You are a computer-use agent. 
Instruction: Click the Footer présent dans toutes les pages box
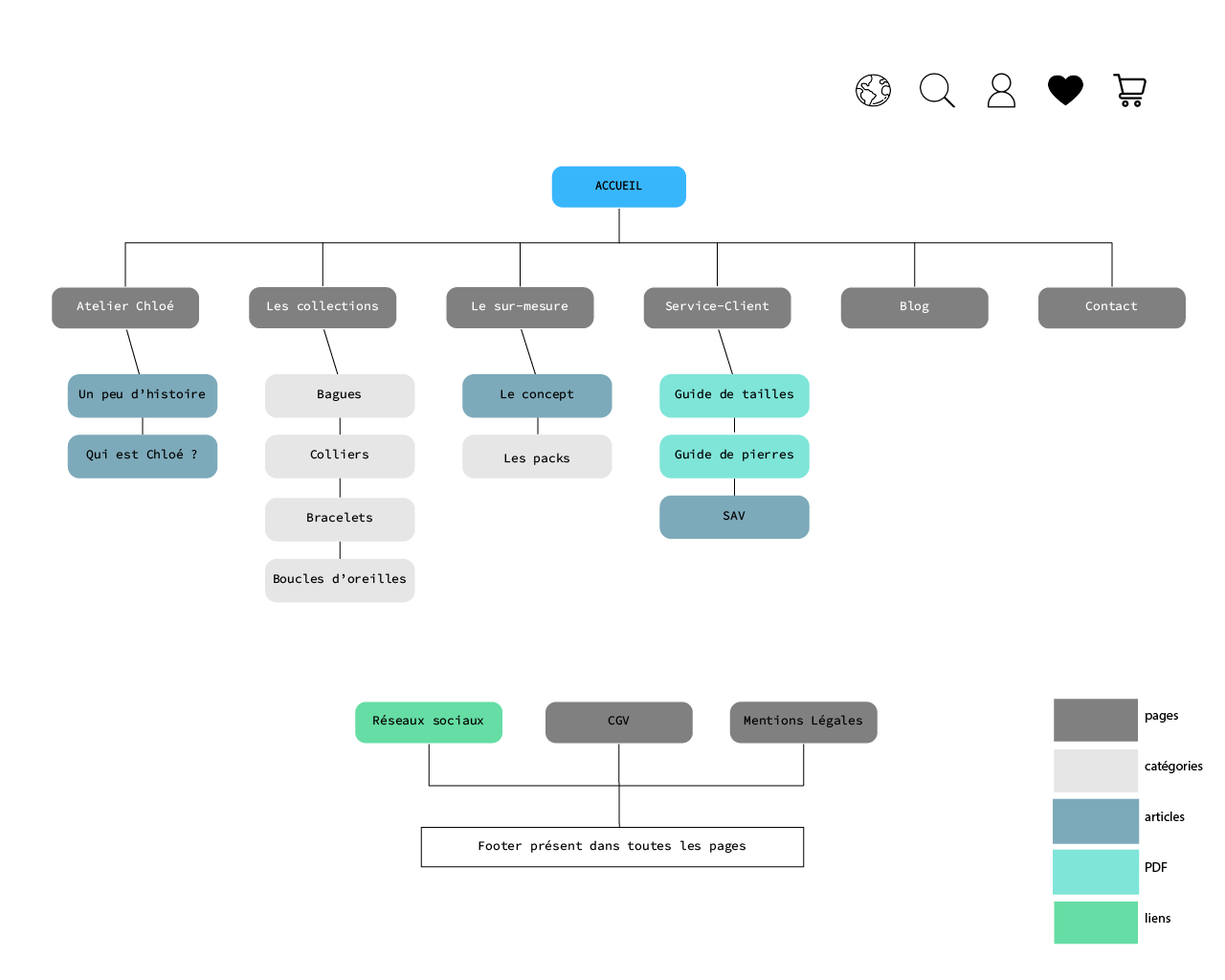coord(612,847)
